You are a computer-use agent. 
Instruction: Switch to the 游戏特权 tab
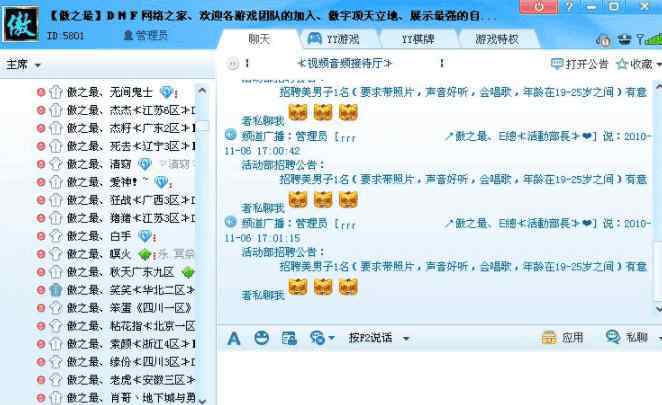click(x=496, y=39)
